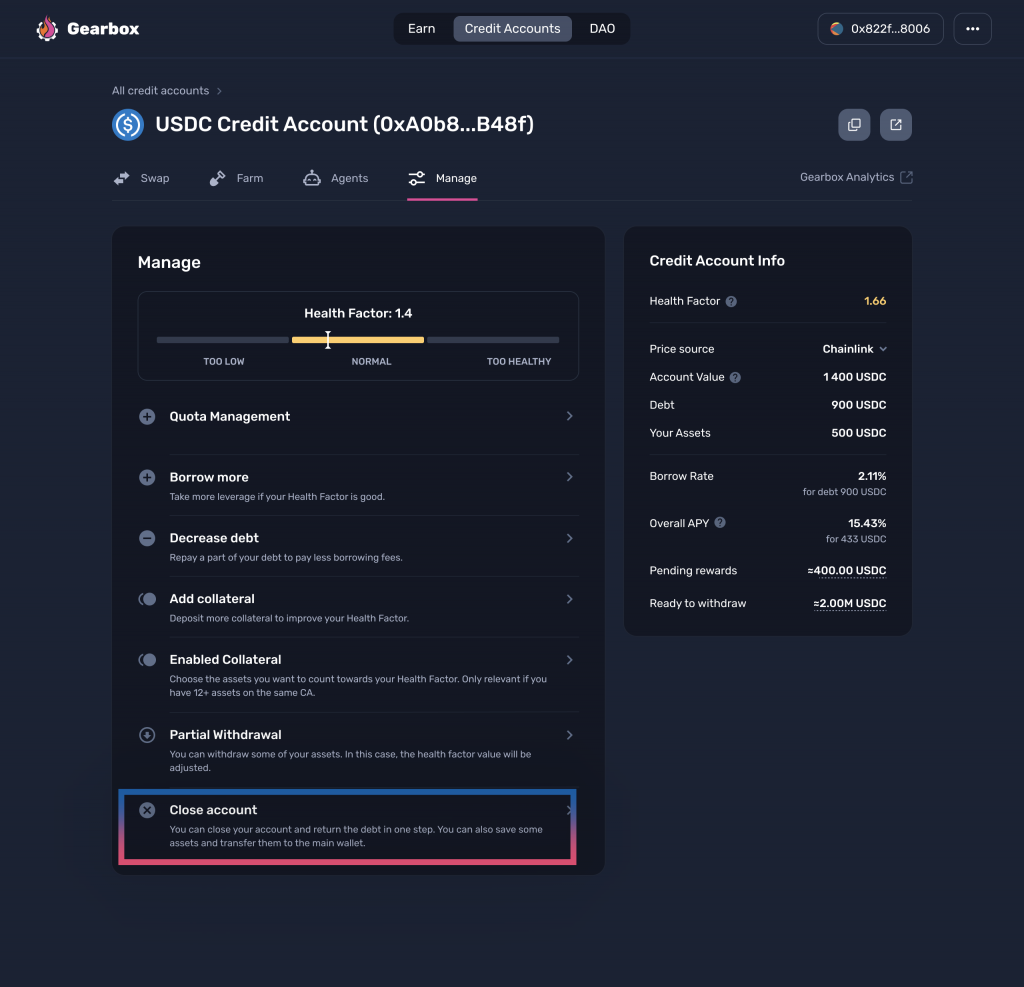This screenshot has height=987, width=1024.
Task: Click the Debt 900 USDC amount
Action: point(859,405)
